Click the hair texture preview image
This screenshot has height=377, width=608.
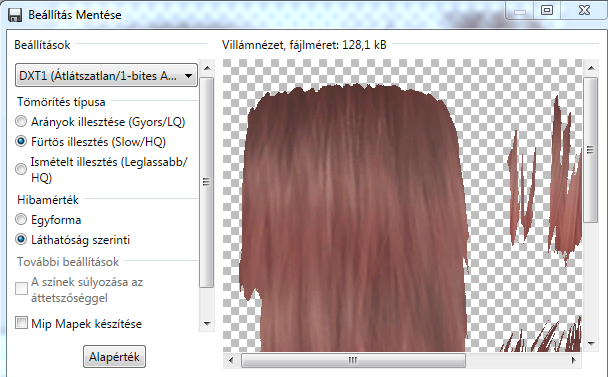tap(402, 205)
